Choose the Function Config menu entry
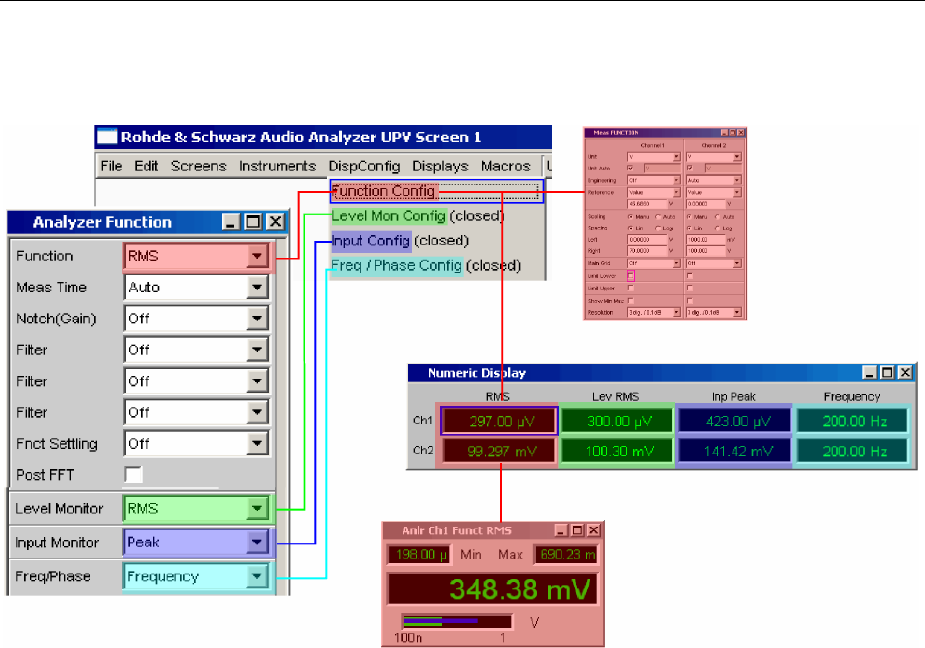 tap(437, 191)
